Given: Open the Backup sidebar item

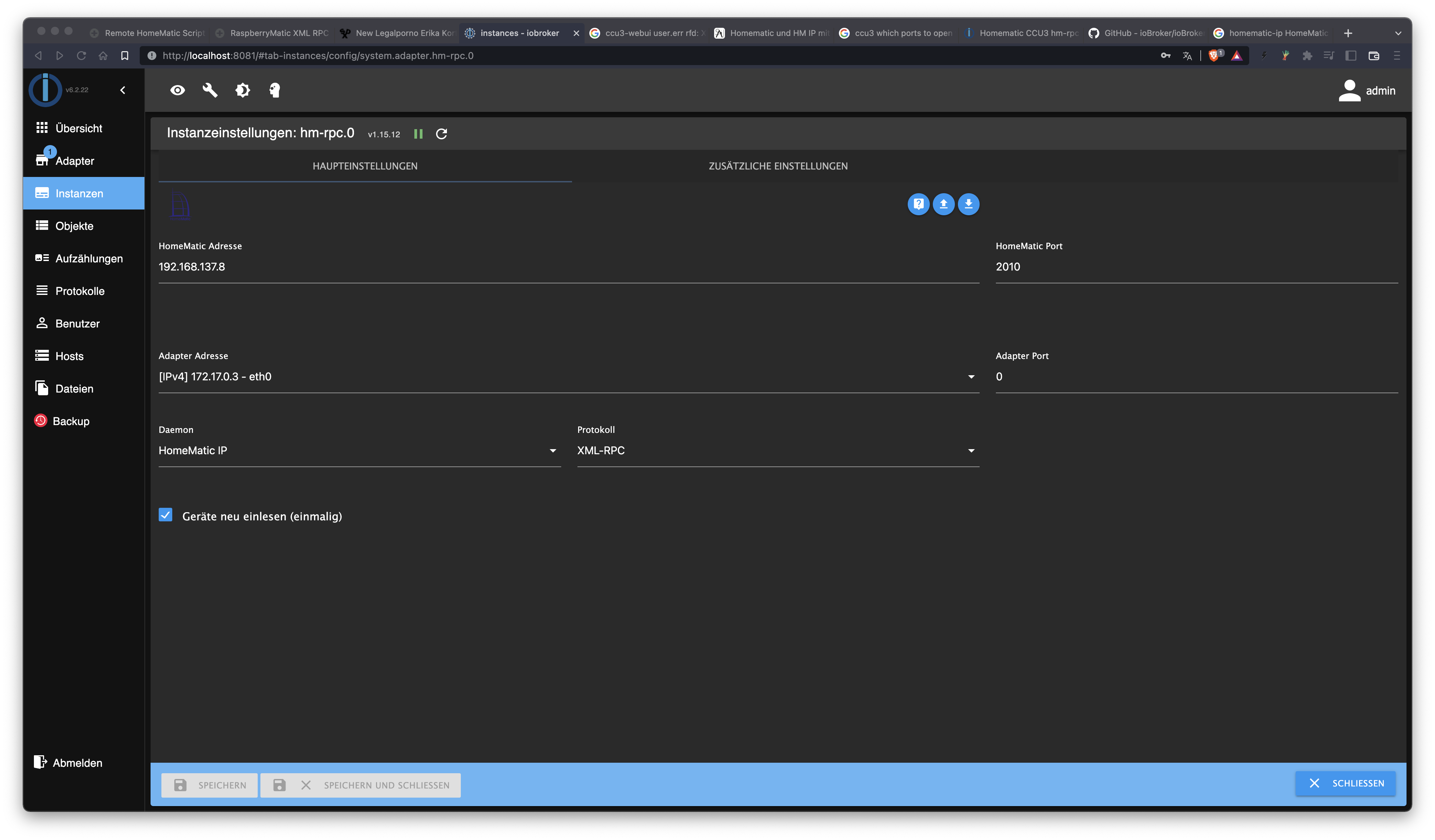Looking at the screenshot, I should tap(71, 421).
